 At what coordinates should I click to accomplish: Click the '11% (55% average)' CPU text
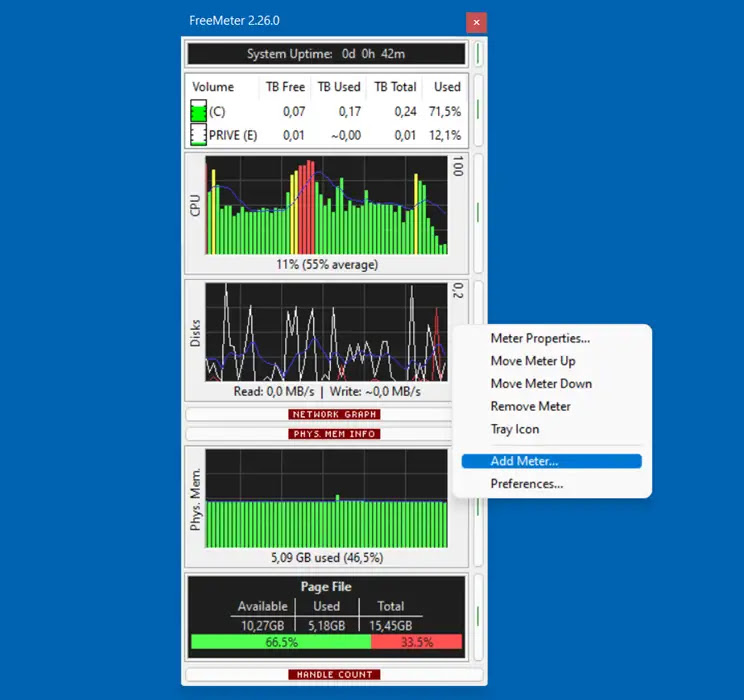coord(327,264)
